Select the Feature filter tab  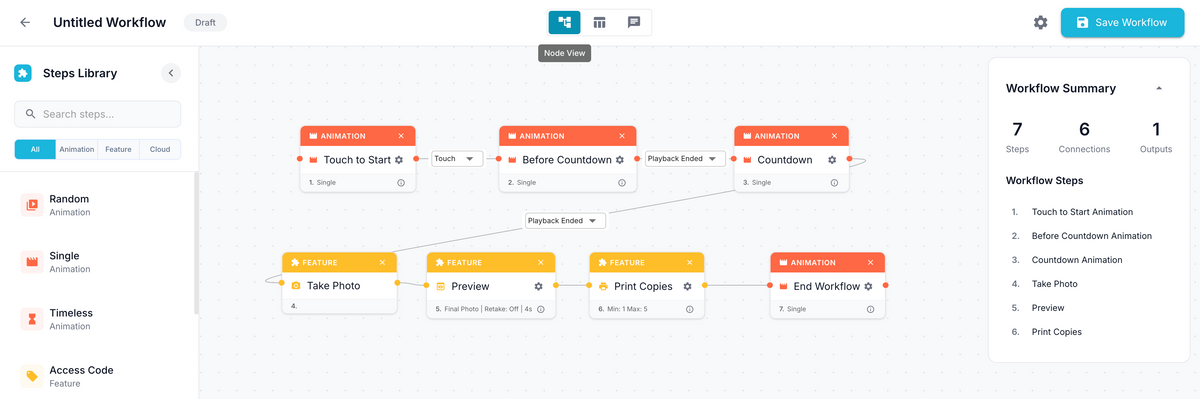click(118, 149)
